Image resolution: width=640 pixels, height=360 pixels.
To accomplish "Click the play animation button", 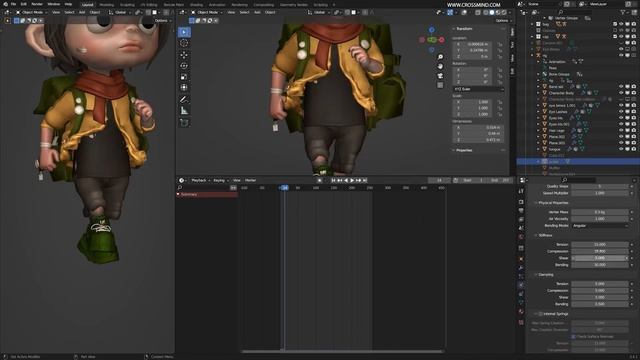I will pos(352,180).
